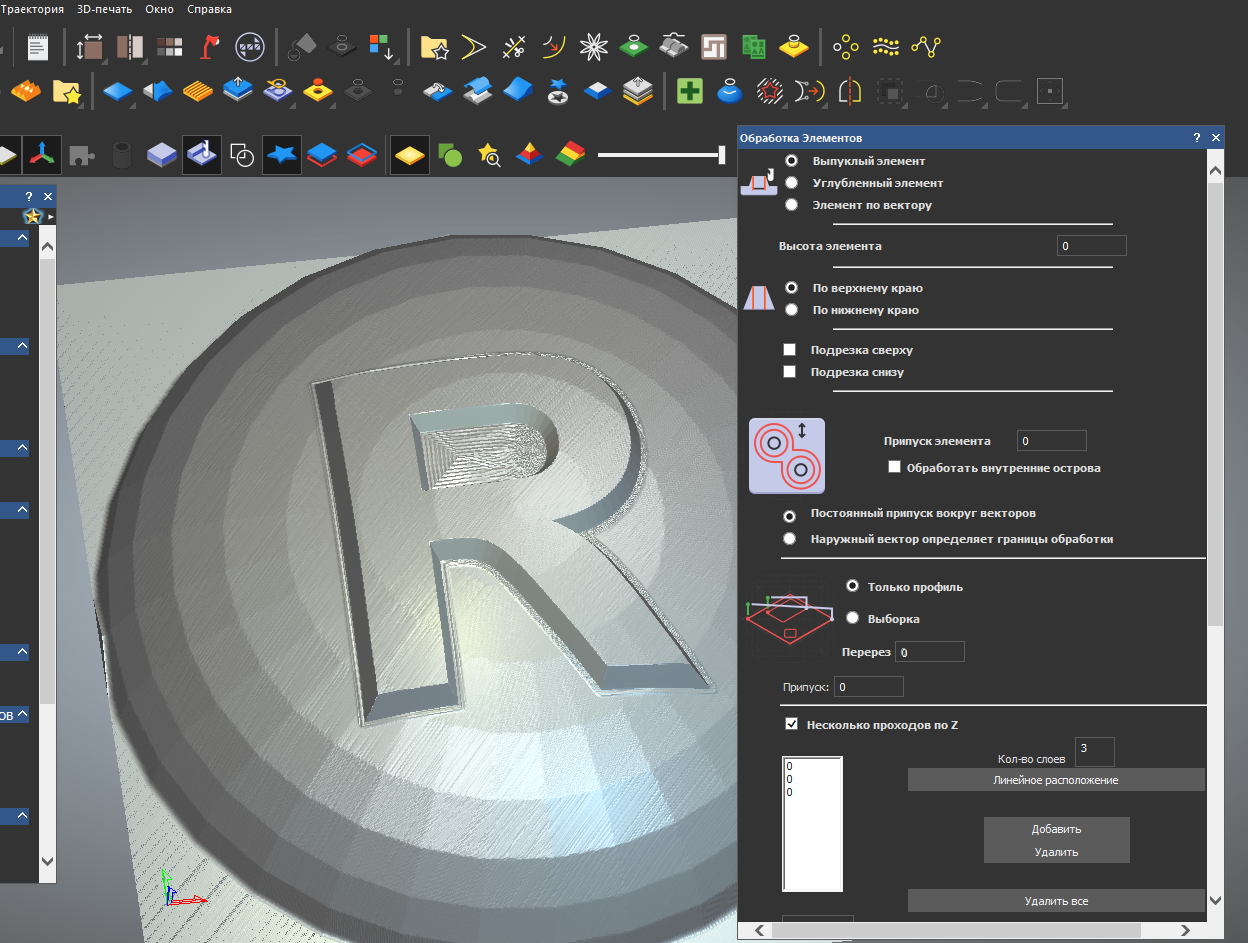The width and height of the screenshot is (1248, 943).
Task: Uncheck 'Несколько проходов по Z'
Action: tap(792, 725)
